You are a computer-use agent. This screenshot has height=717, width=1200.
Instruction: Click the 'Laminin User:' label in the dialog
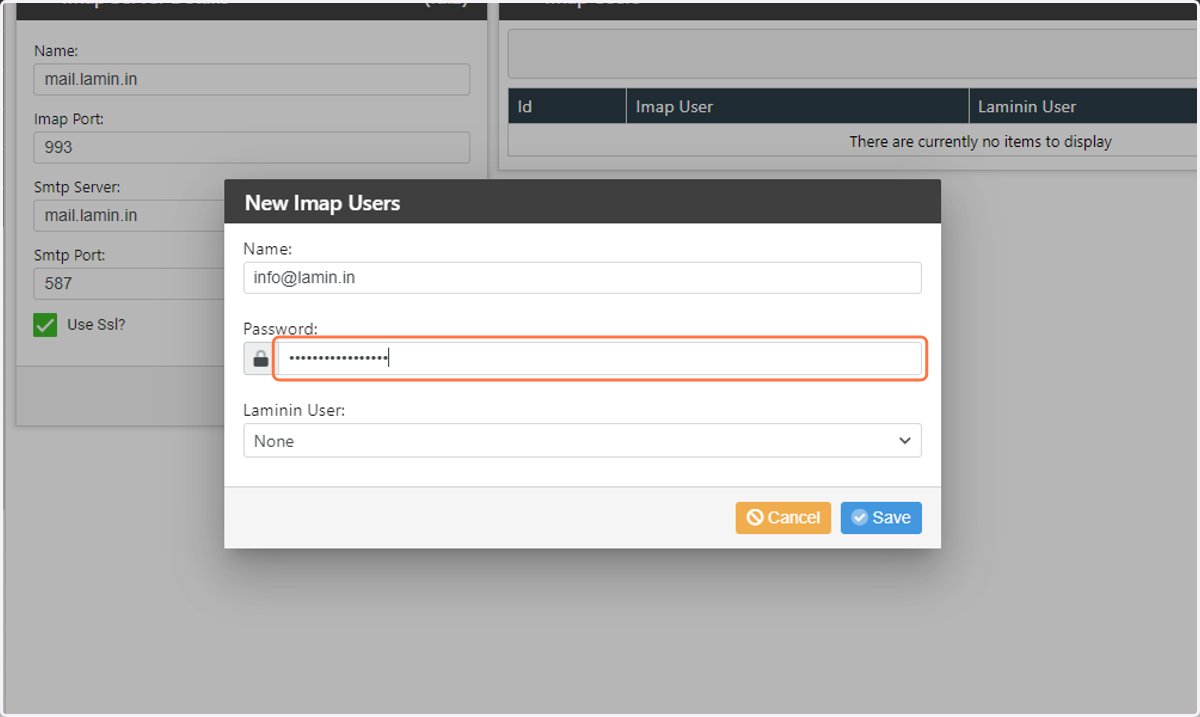[294, 410]
